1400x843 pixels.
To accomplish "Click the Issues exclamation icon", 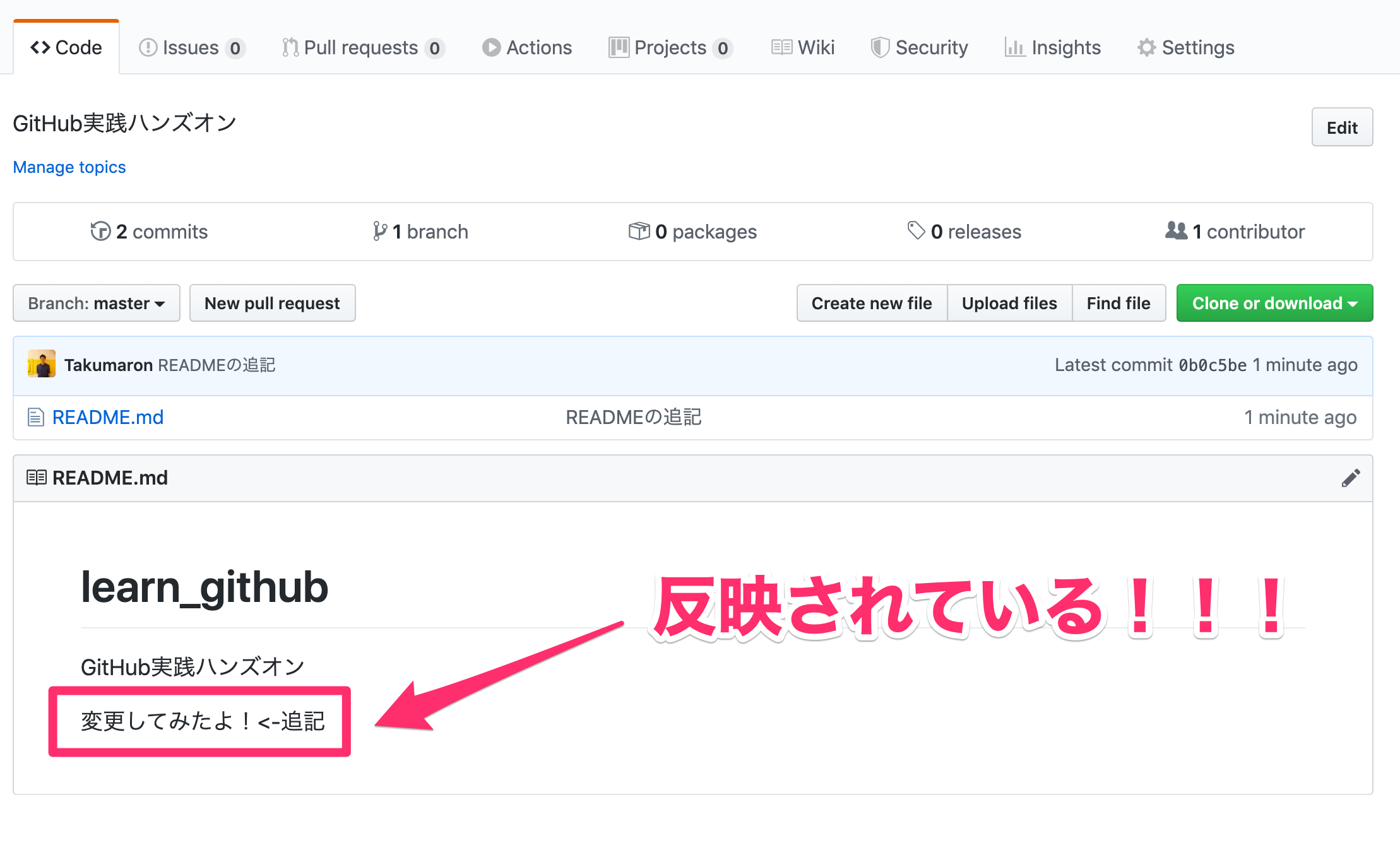I will 148,47.
